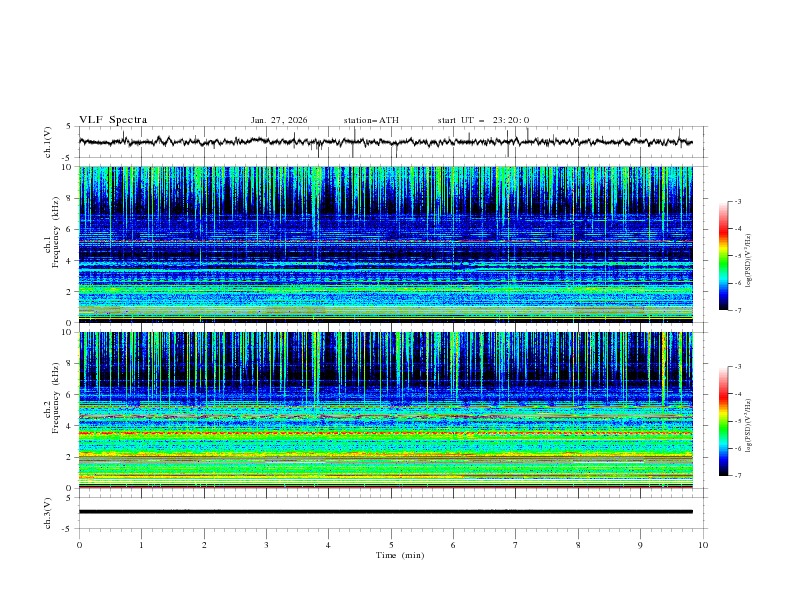Click the -7 value on lower color bar
Image resolution: width=792 pixels, height=612 pixels.
pyautogui.click(x=737, y=476)
